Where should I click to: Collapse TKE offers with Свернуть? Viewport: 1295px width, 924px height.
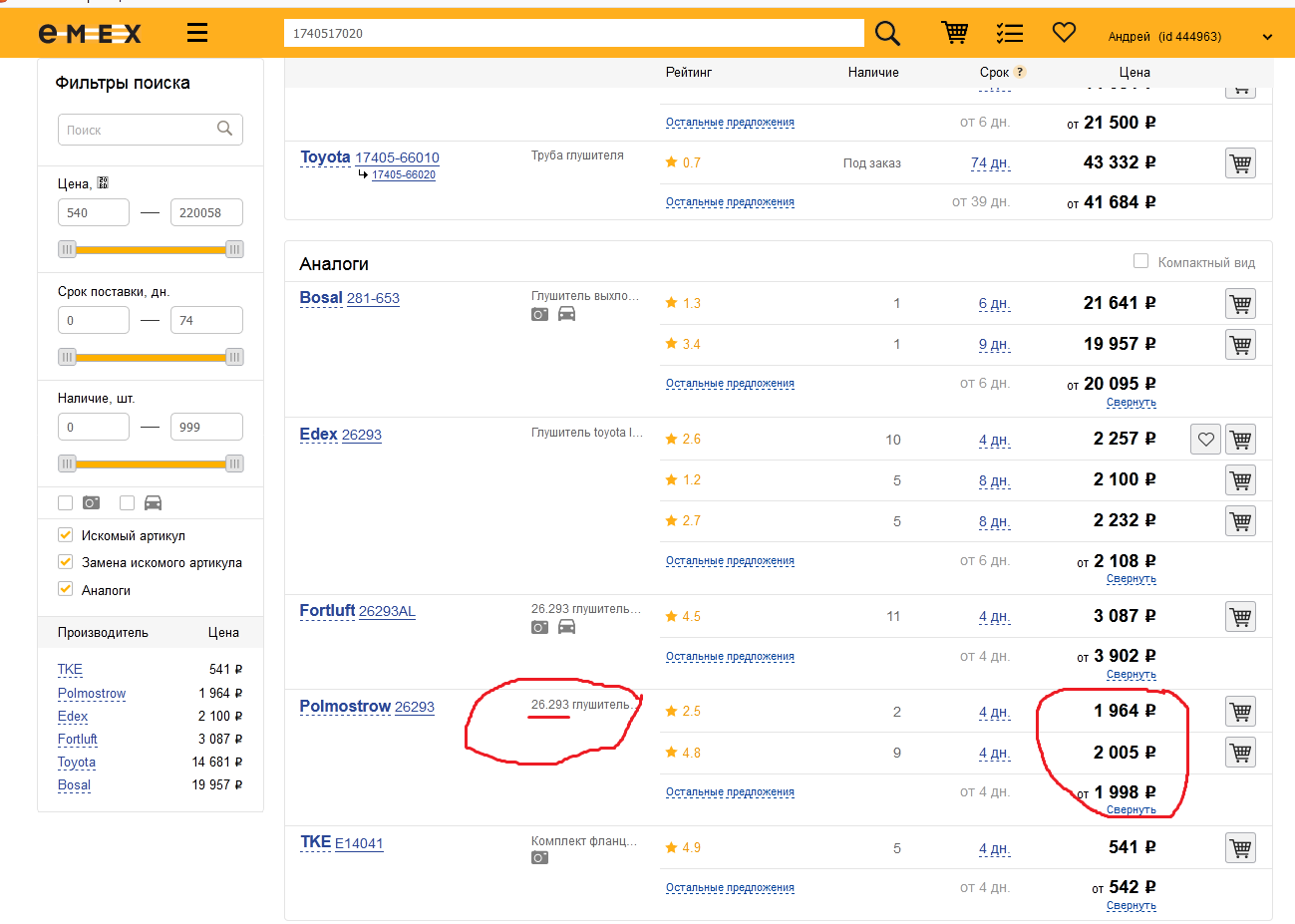click(x=1132, y=906)
